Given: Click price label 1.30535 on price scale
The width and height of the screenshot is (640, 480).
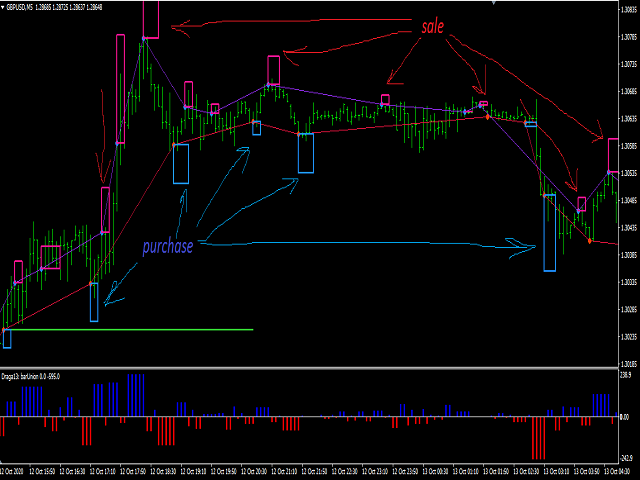Looking at the screenshot, I should pyautogui.click(x=629, y=173).
